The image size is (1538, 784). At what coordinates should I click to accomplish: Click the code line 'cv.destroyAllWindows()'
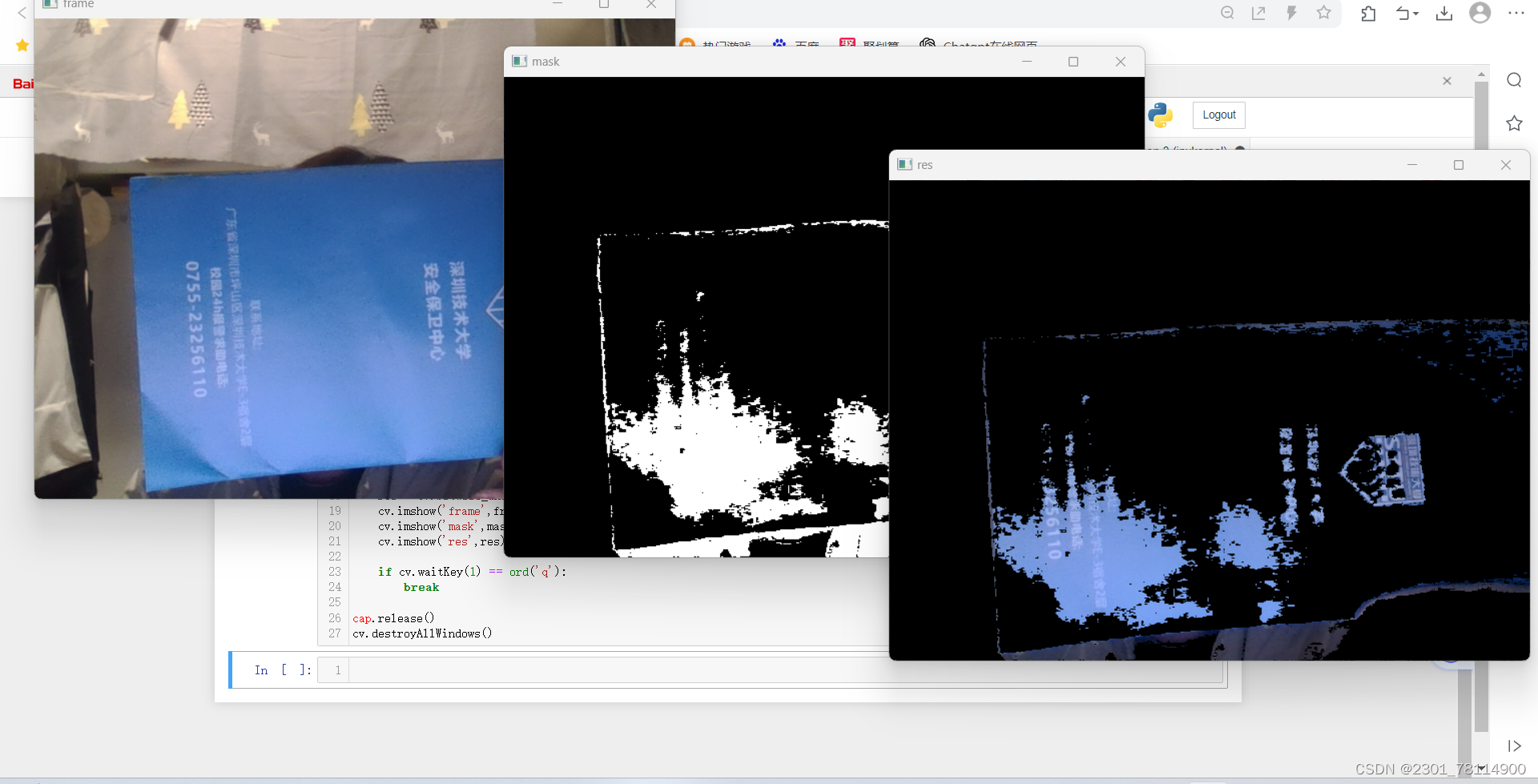[422, 633]
